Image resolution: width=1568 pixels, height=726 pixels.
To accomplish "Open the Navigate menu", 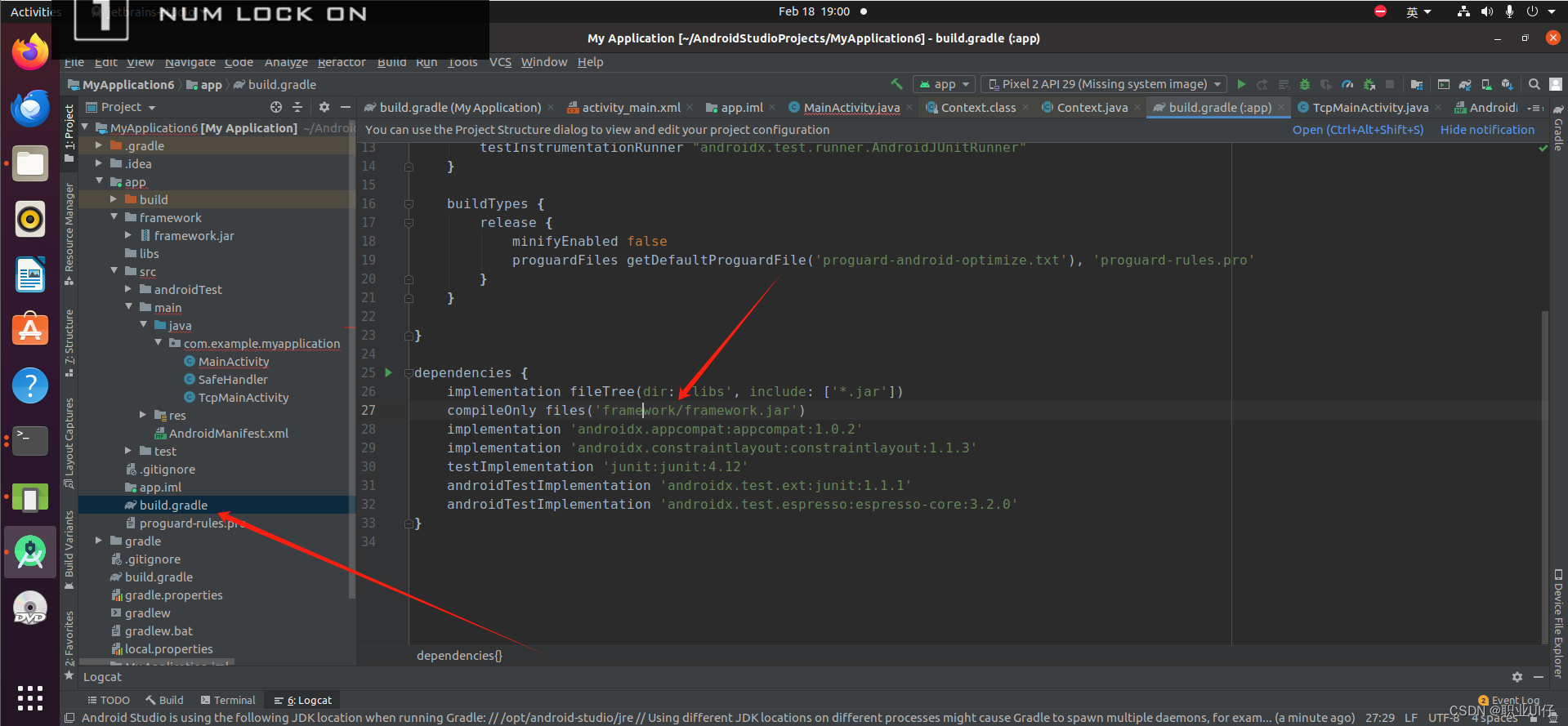I will click(x=190, y=62).
